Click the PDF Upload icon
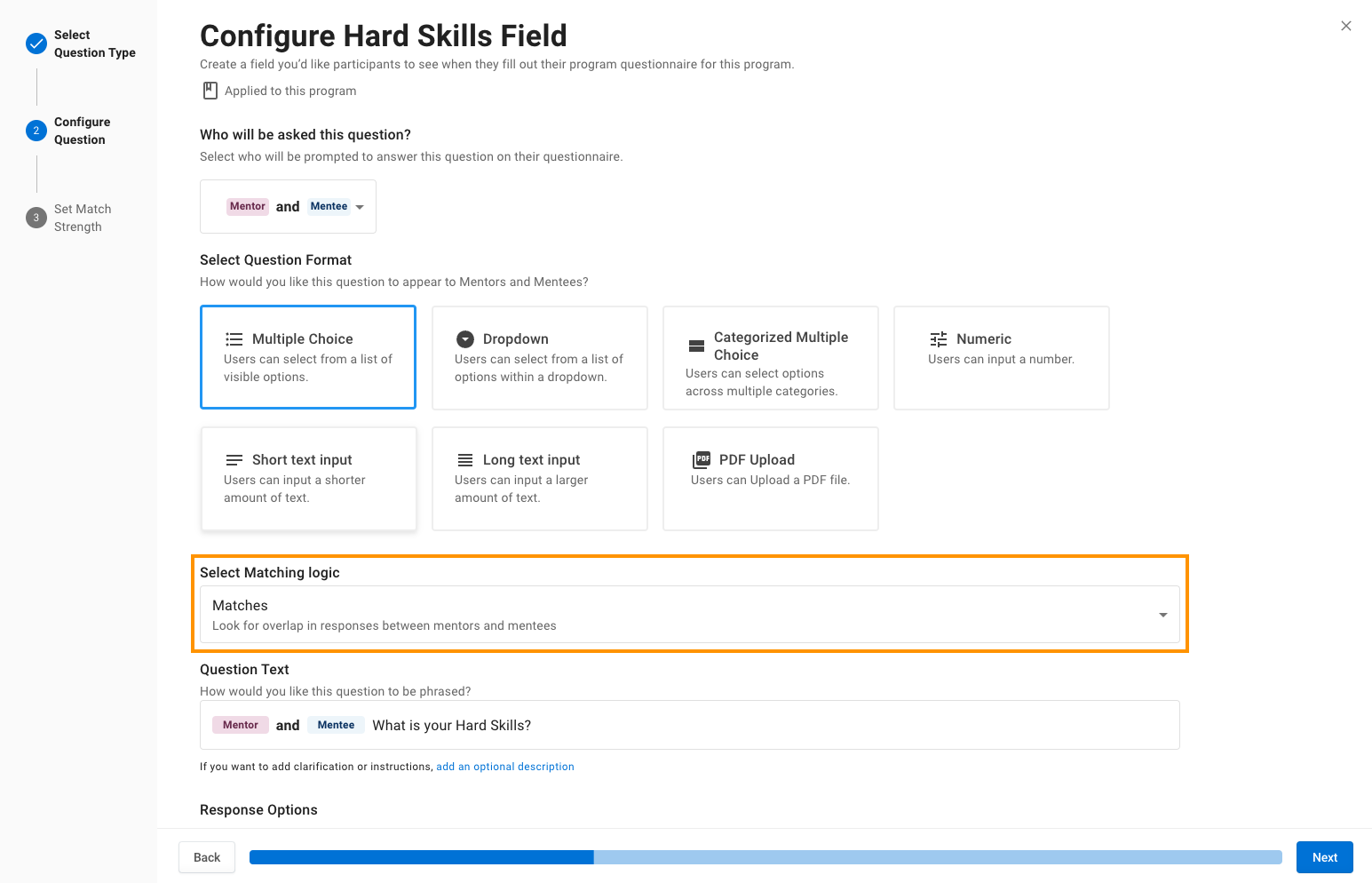Image resolution: width=1372 pixels, height=883 pixels. pos(702,460)
